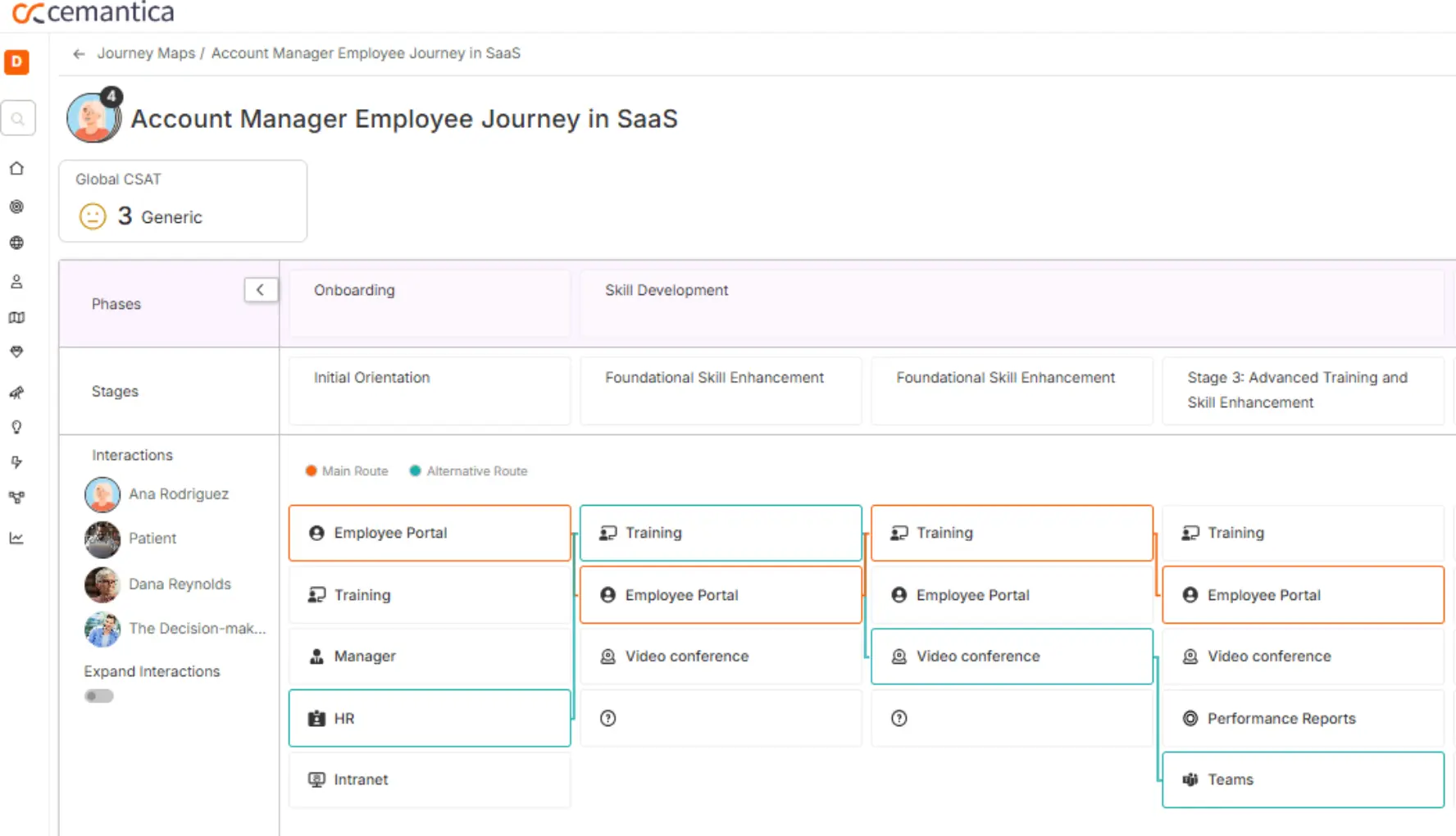
Task: Click the Alternative Route teal legend dot
Action: coord(415,470)
